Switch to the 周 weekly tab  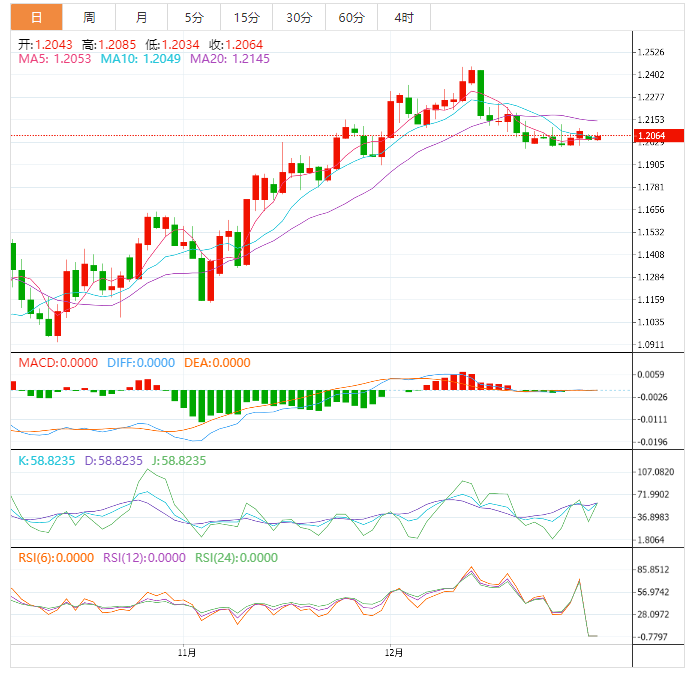[89, 17]
